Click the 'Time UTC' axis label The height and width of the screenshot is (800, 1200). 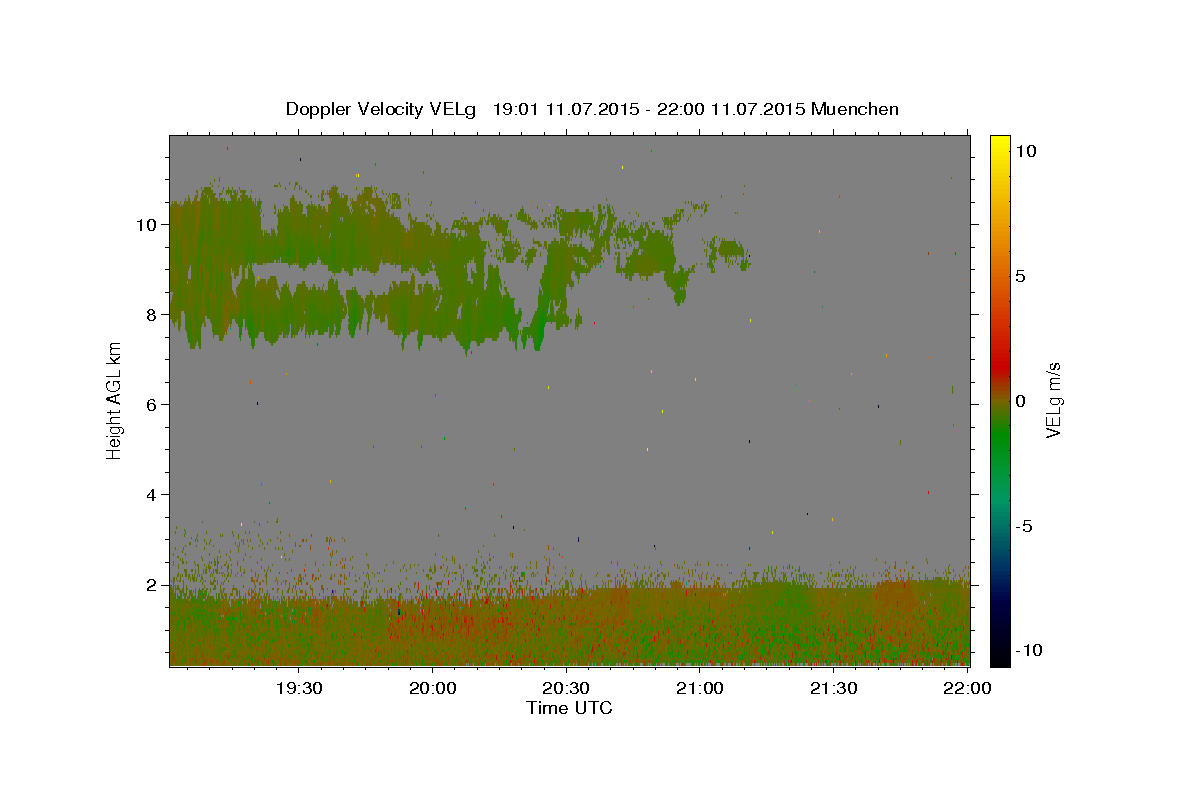569,708
